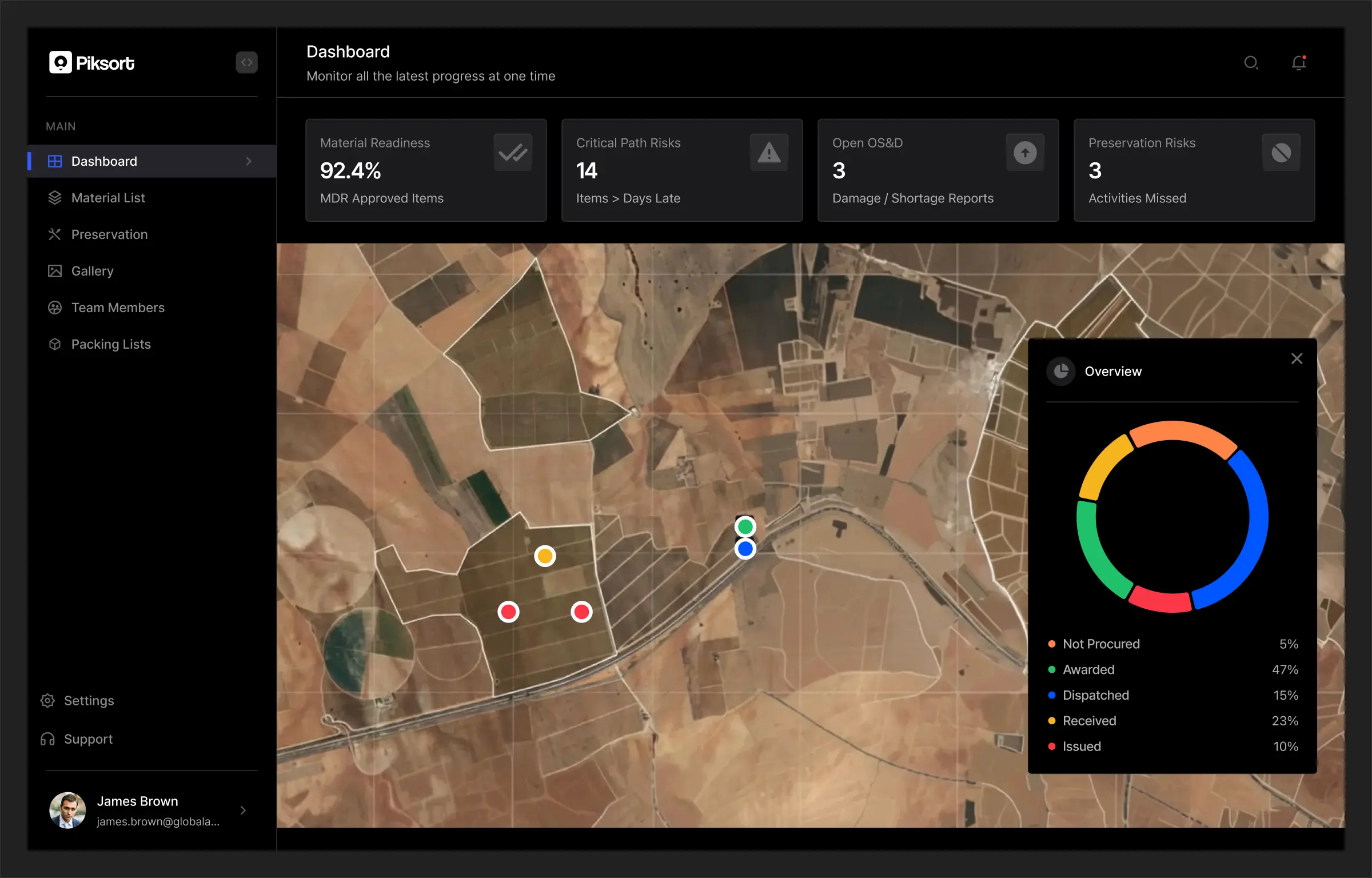The height and width of the screenshot is (878, 1372).
Task: Select the Preservation tool in the sidebar
Action: pyautogui.click(x=109, y=234)
